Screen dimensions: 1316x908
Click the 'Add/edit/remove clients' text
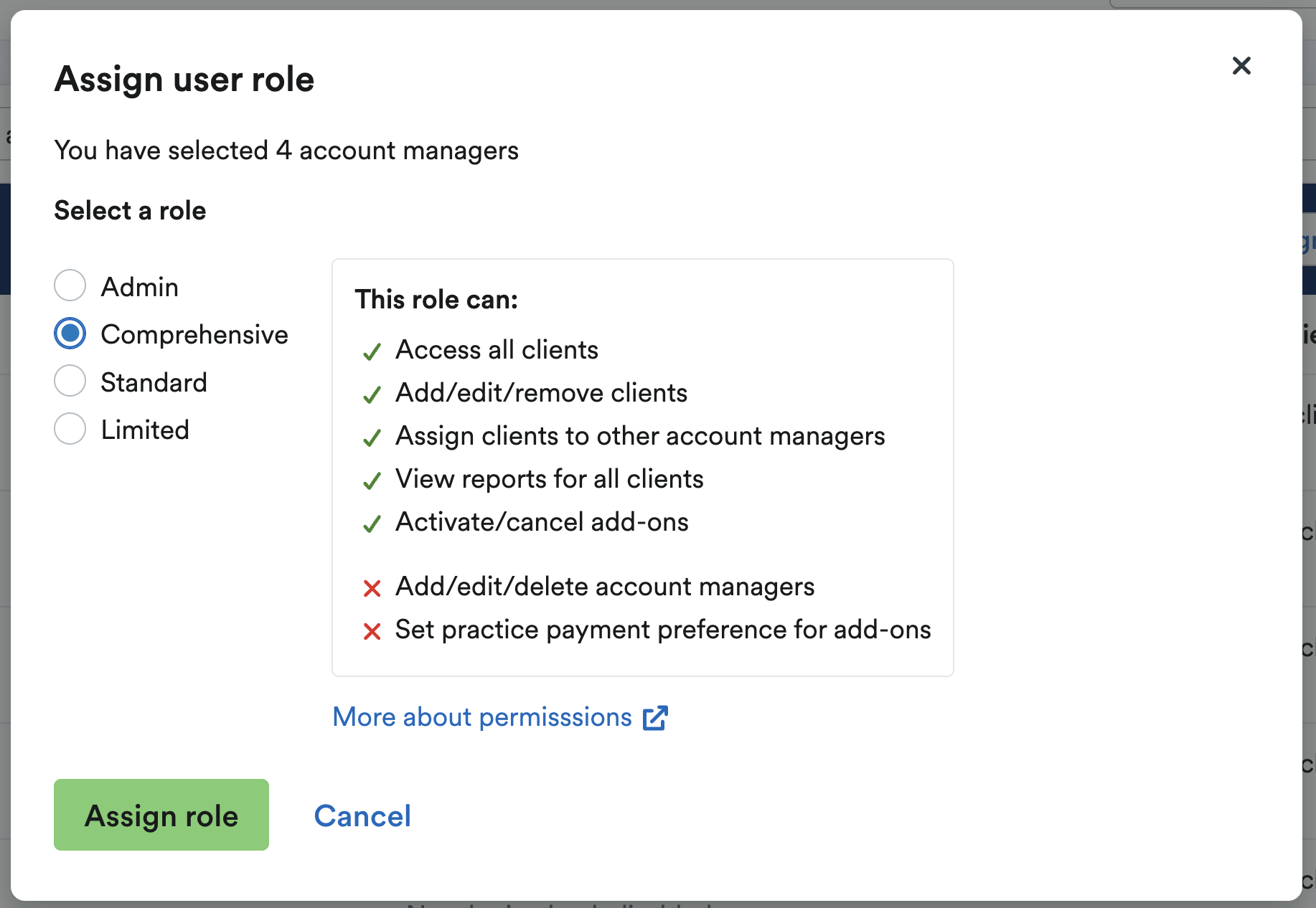[x=542, y=393]
